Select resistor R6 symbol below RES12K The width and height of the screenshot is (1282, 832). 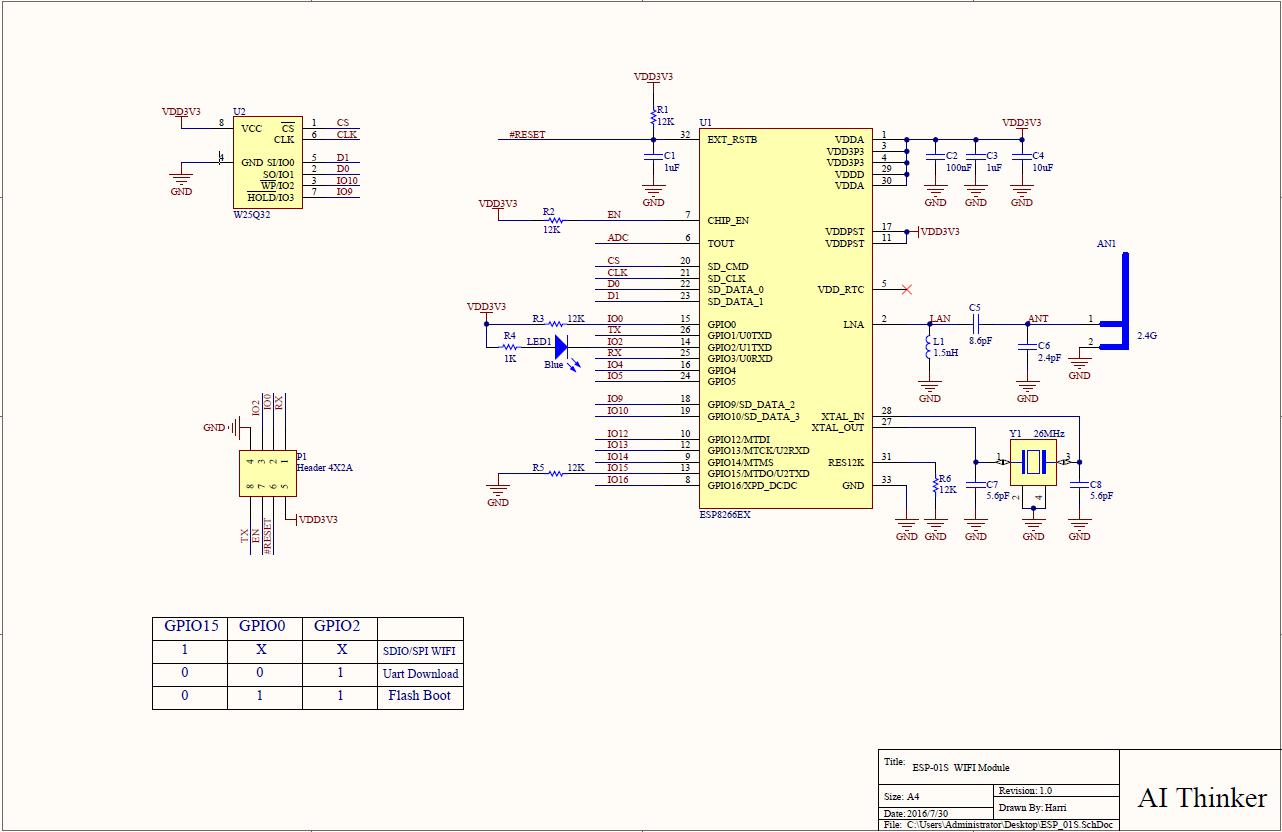[936, 484]
